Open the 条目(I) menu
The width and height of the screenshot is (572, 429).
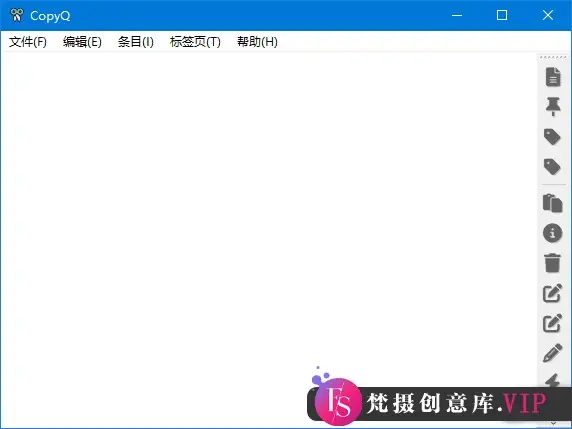136,42
